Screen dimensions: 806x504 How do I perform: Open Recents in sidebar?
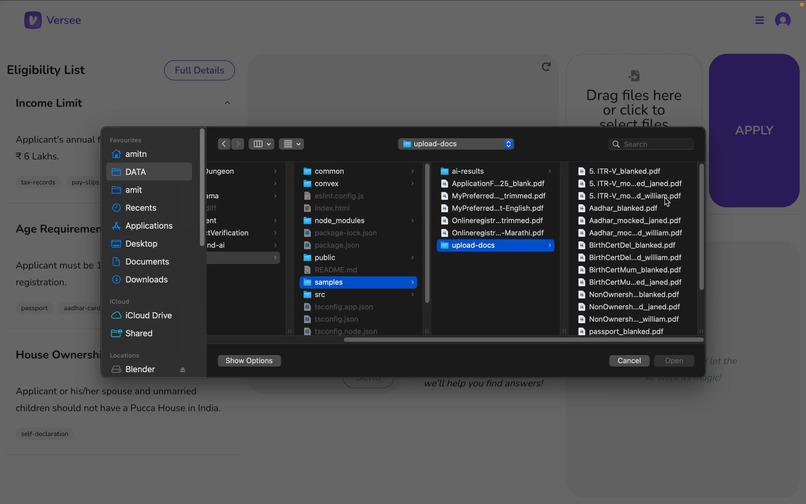click(x=149, y=208)
